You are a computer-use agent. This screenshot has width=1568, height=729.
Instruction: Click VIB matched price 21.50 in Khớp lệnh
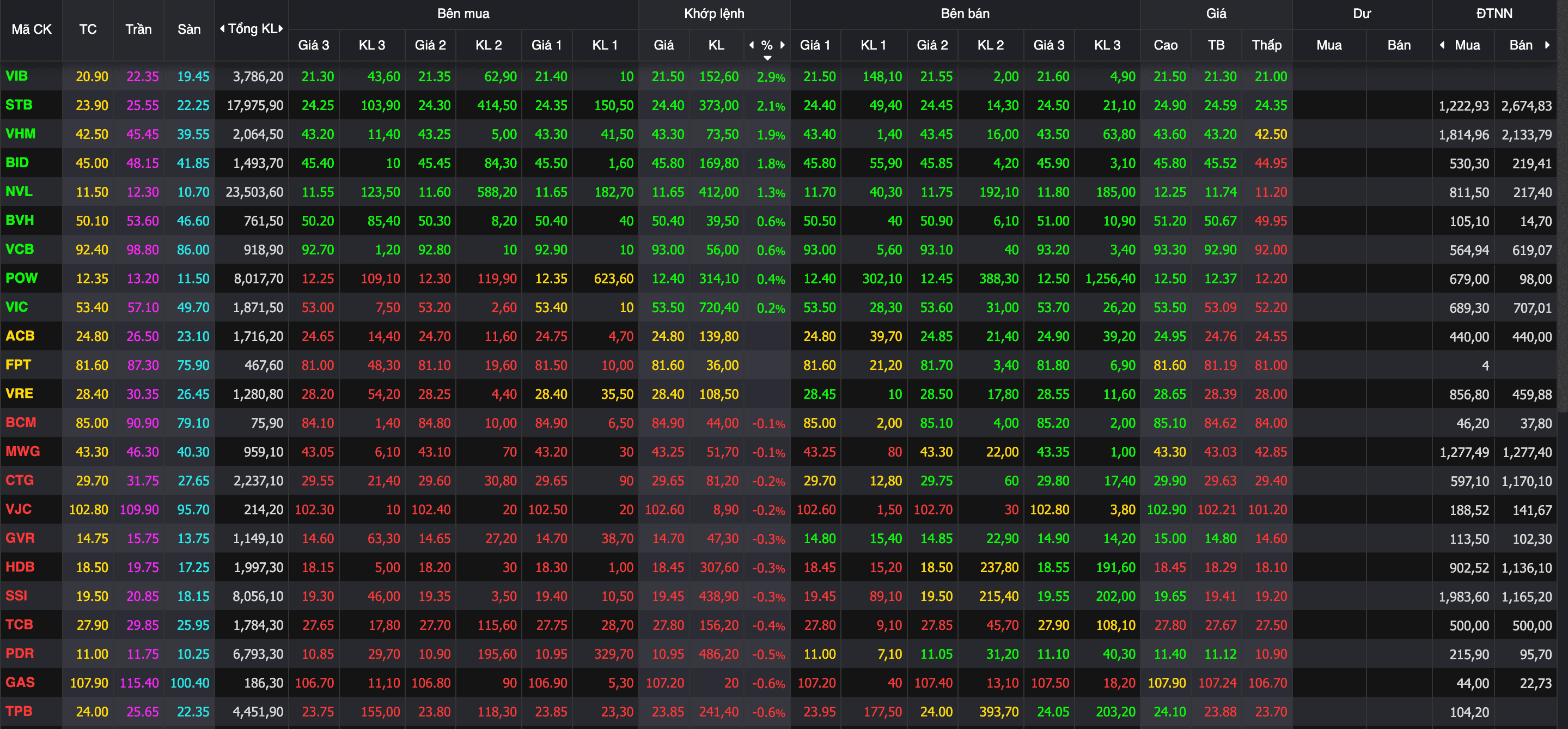(x=668, y=77)
